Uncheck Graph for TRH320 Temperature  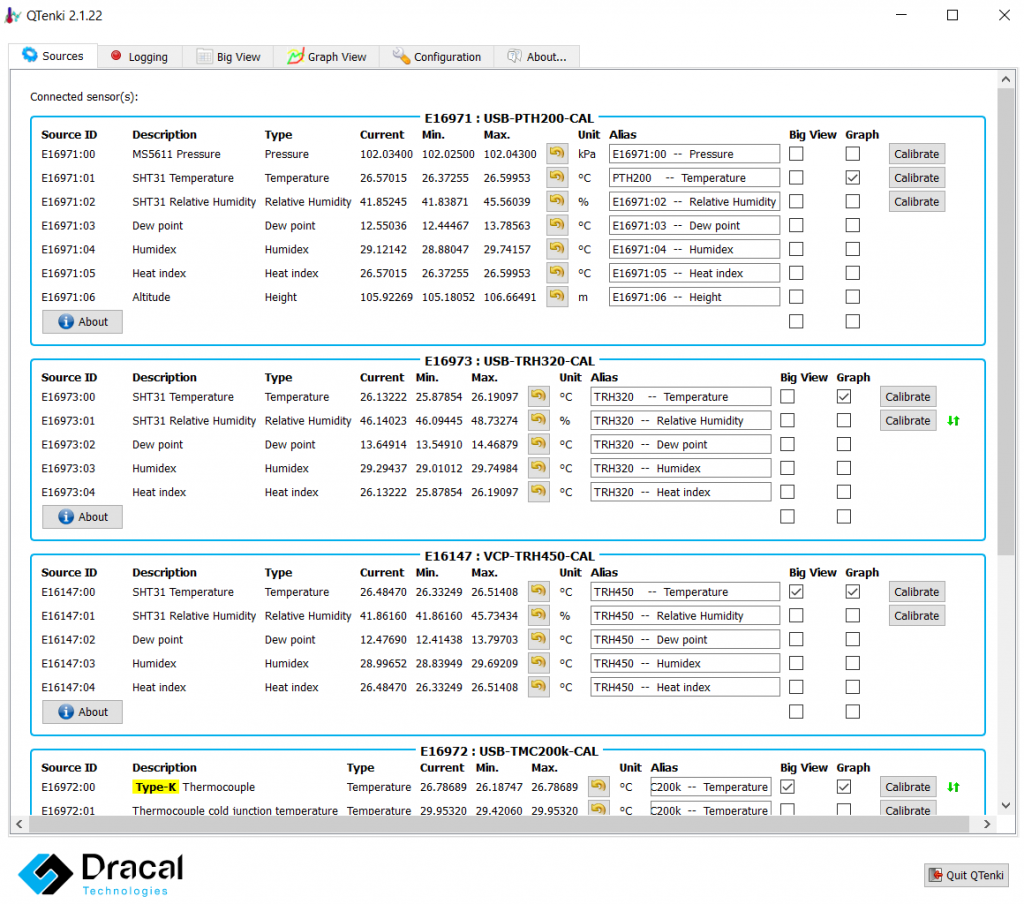coord(844,396)
